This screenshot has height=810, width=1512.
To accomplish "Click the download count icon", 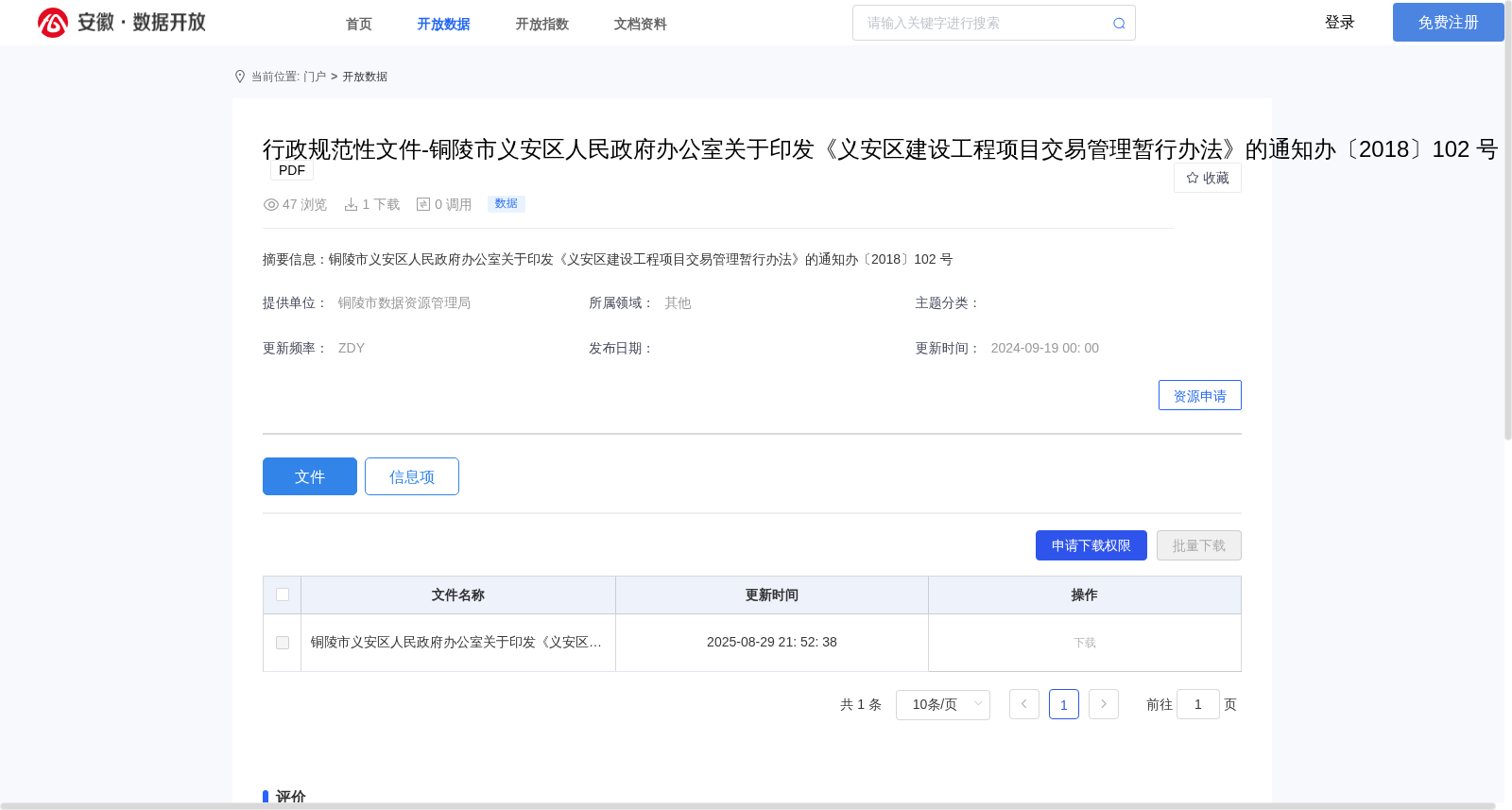I will coord(351,204).
